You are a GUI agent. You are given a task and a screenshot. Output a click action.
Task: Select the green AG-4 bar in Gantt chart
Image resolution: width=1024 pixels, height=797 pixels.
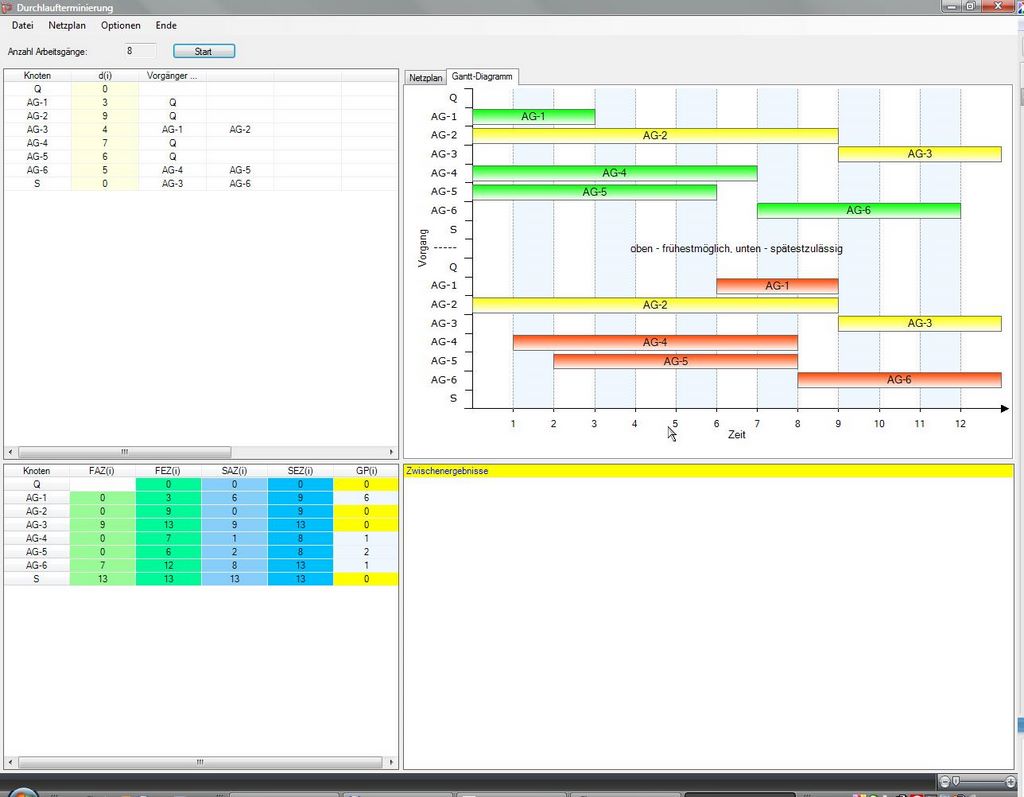click(614, 173)
